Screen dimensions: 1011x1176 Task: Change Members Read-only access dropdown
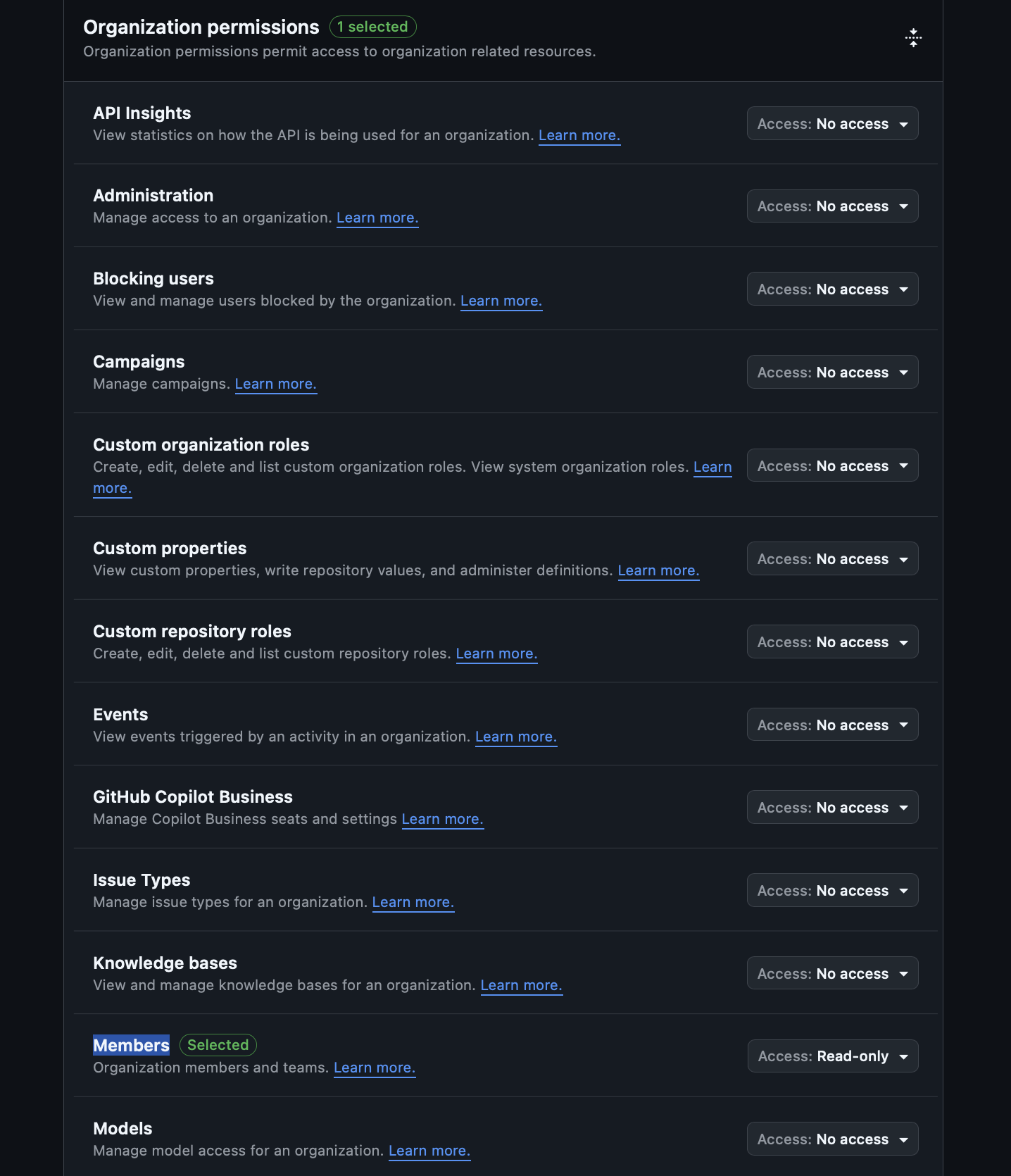pyautogui.click(x=833, y=1056)
